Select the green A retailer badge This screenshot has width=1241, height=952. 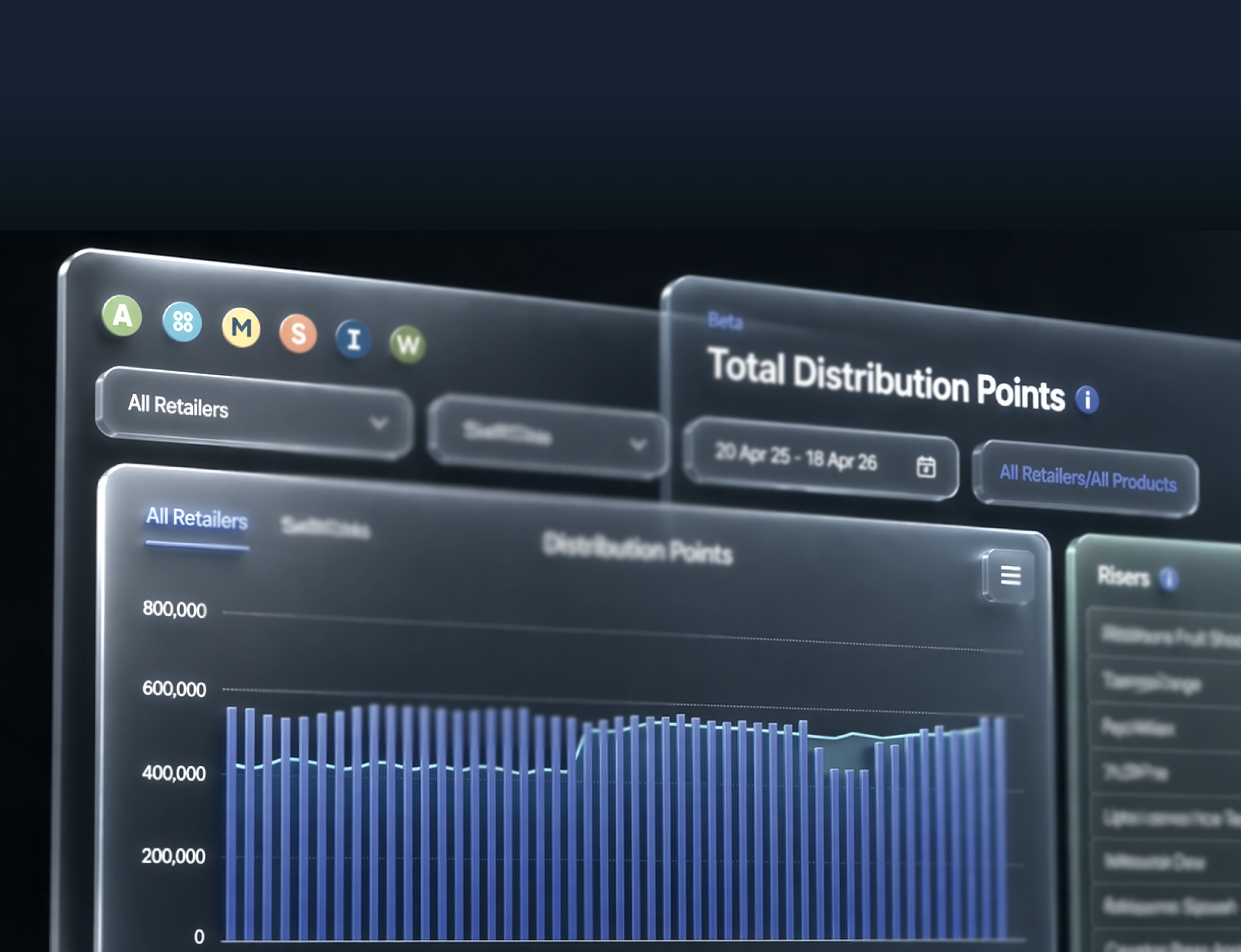click(122, 315)
